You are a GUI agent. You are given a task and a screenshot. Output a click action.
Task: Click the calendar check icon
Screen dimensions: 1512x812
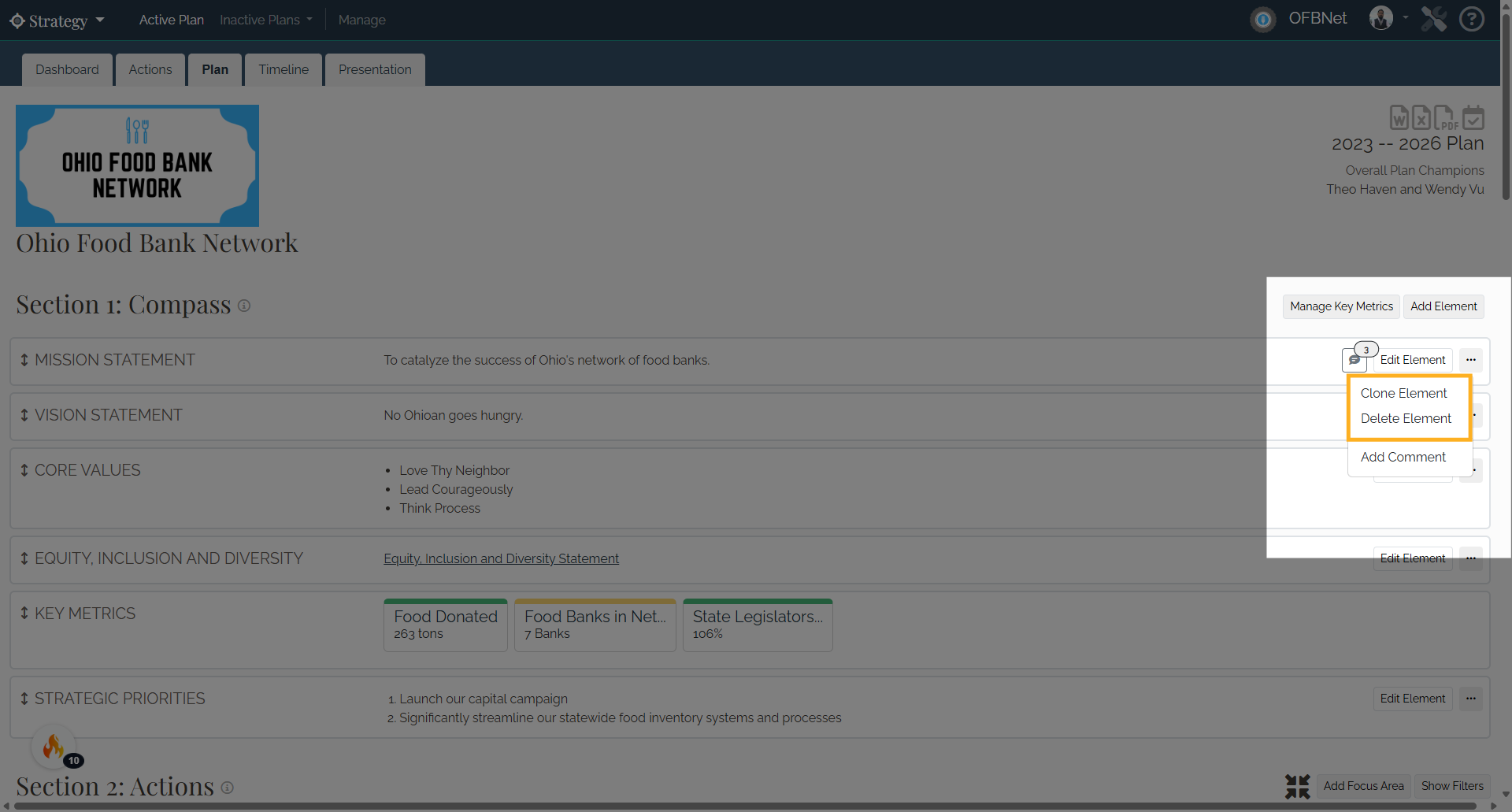click(1473, 117)
